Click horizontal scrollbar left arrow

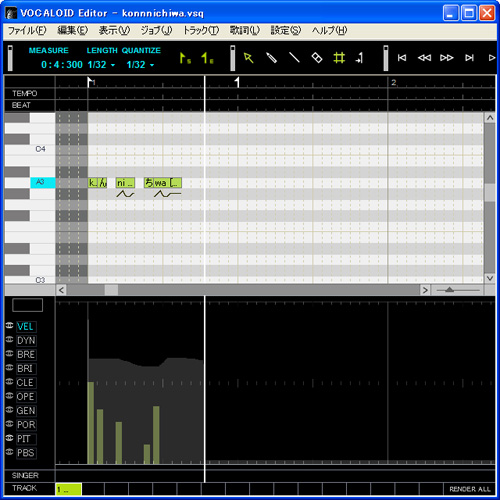coord(61,290)
